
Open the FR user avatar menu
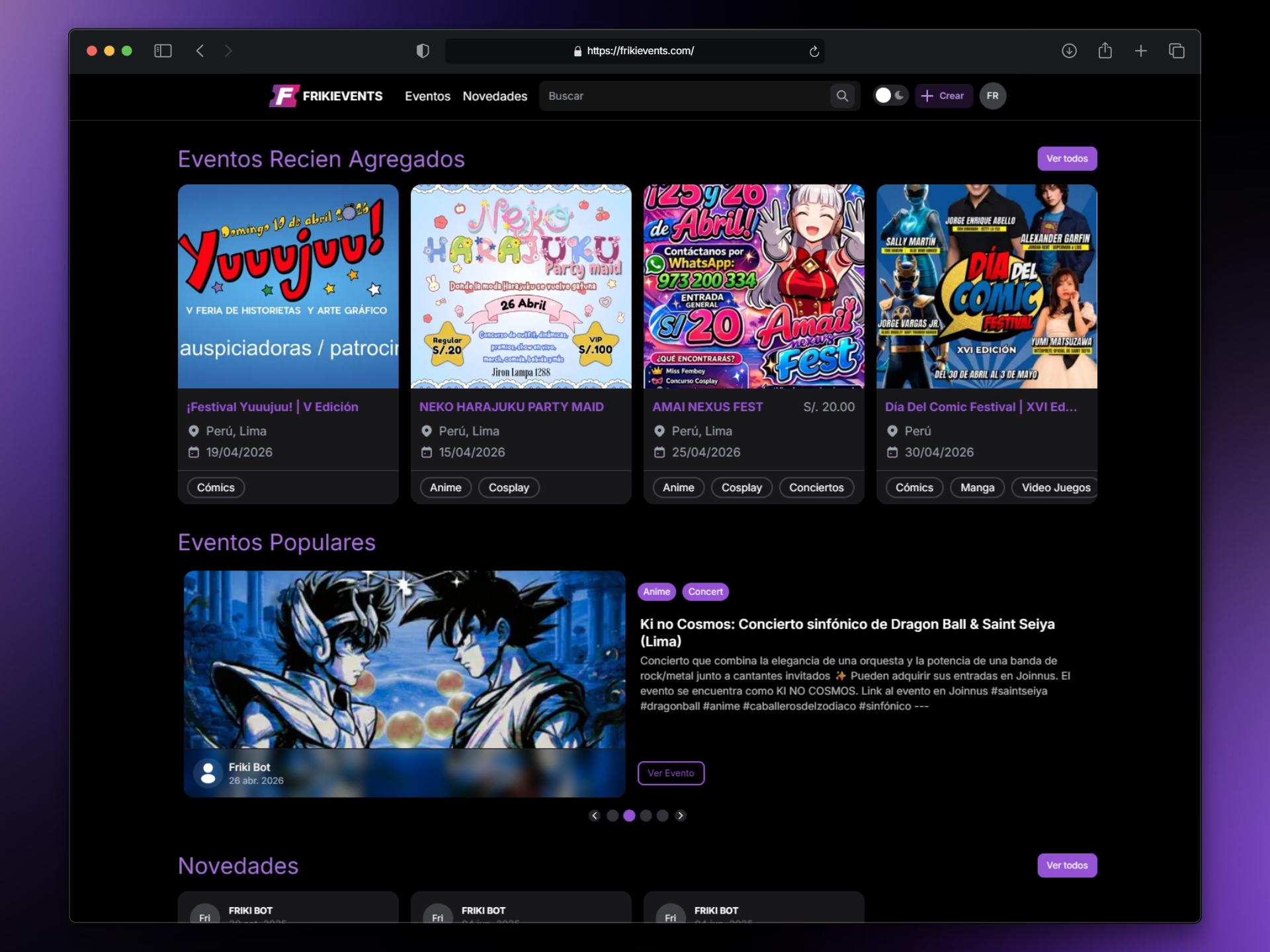pyautogui.click(x=993, y=96)
